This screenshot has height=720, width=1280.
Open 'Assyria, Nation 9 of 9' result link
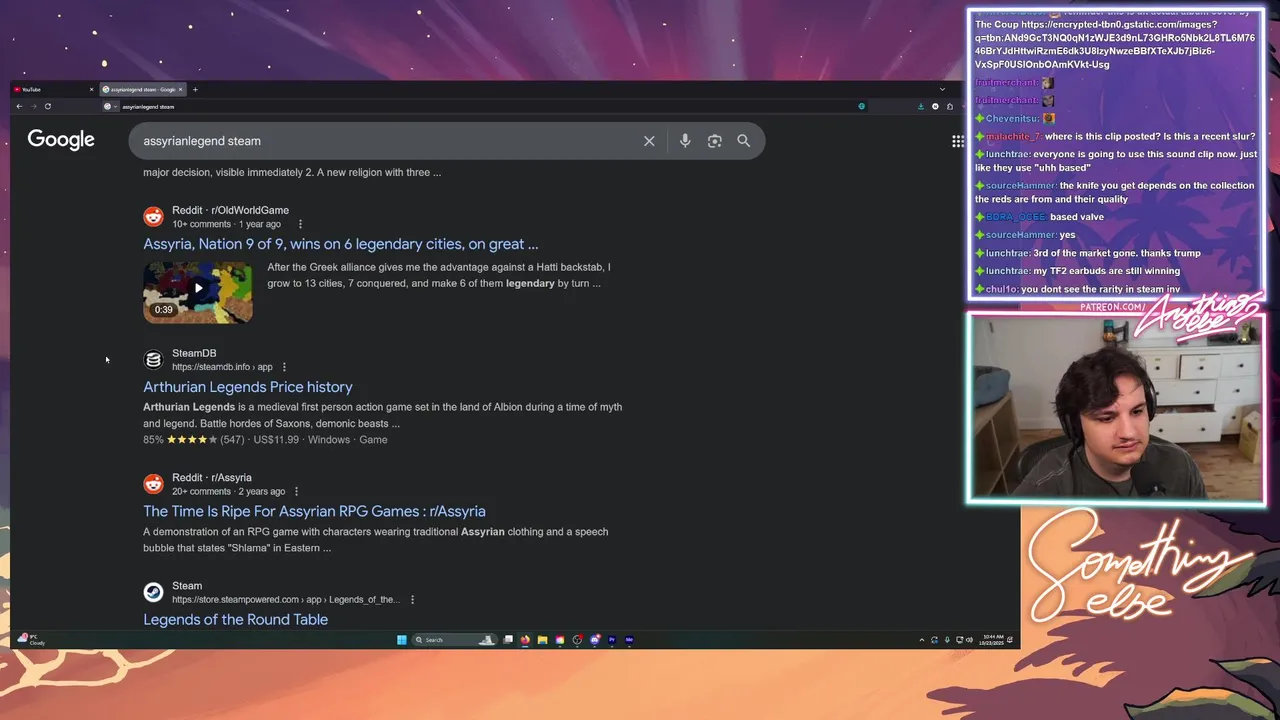click(x=340, y=244)
